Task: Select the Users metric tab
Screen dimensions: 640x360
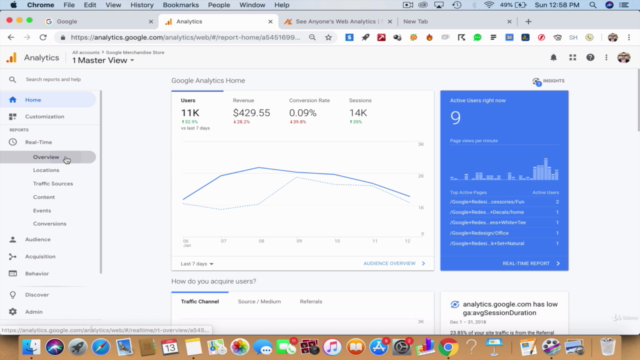Action: (x=196, y=114)
